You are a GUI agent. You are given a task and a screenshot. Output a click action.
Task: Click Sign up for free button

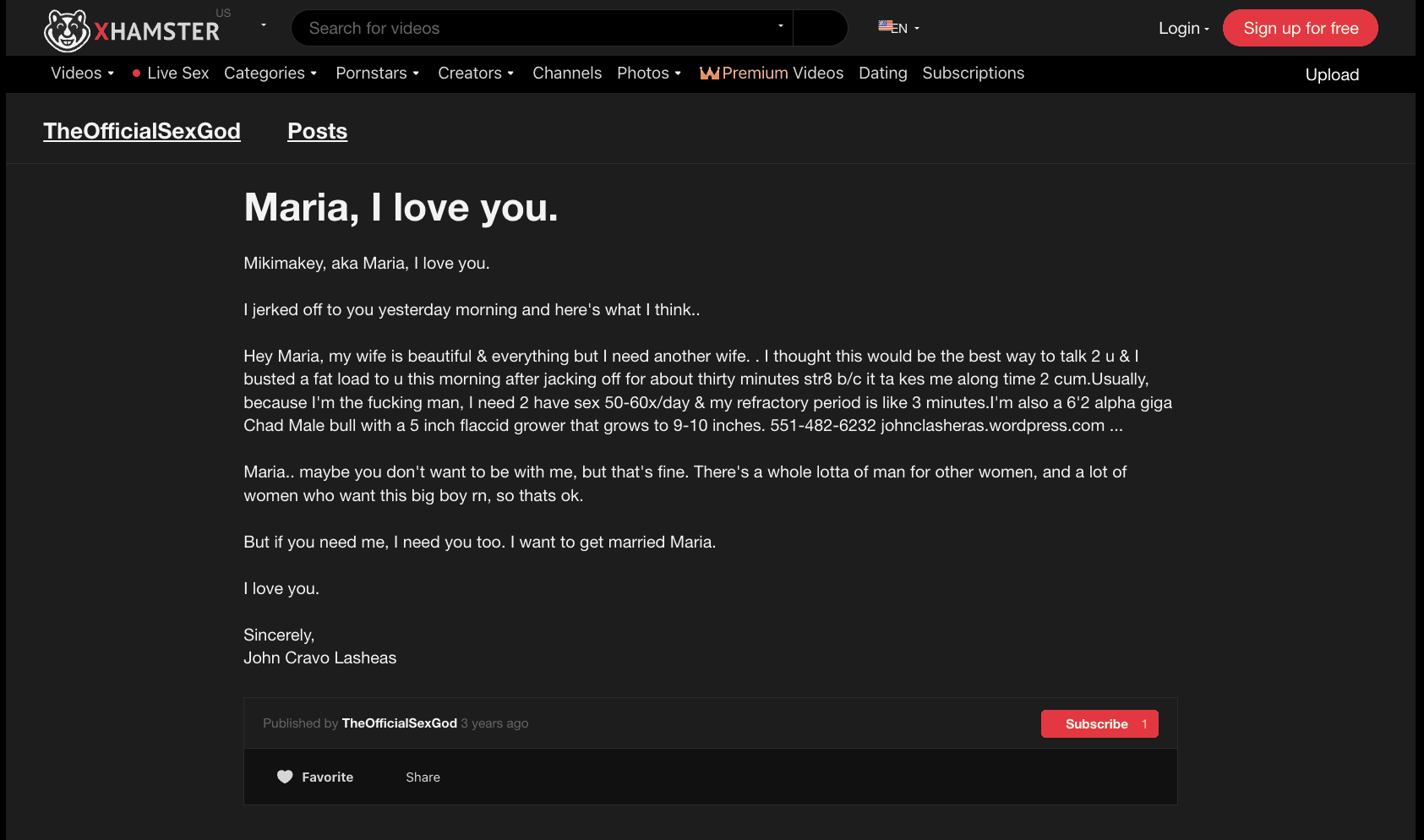click(1300, 28)
